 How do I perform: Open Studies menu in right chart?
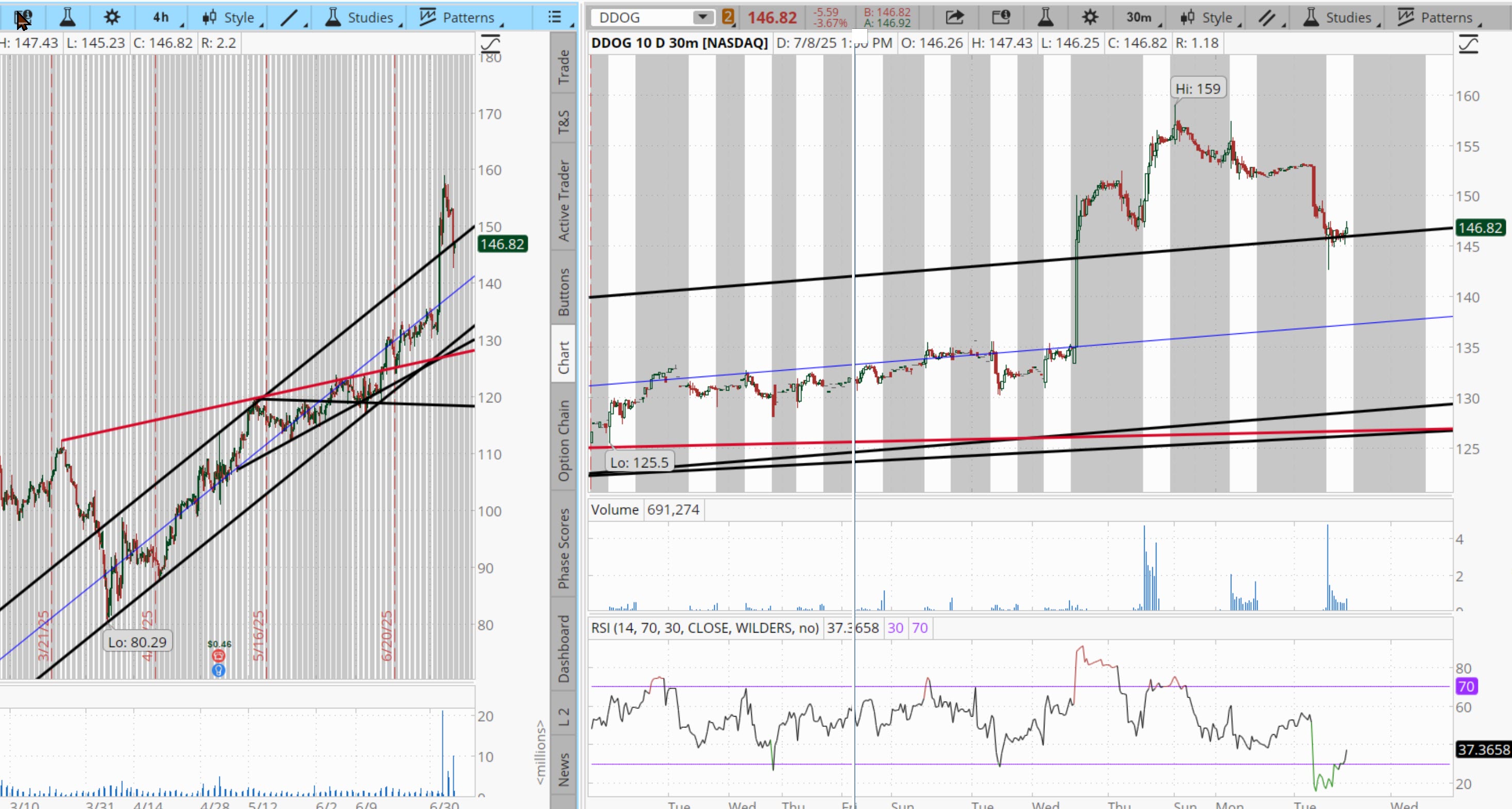click(1341, 17)
